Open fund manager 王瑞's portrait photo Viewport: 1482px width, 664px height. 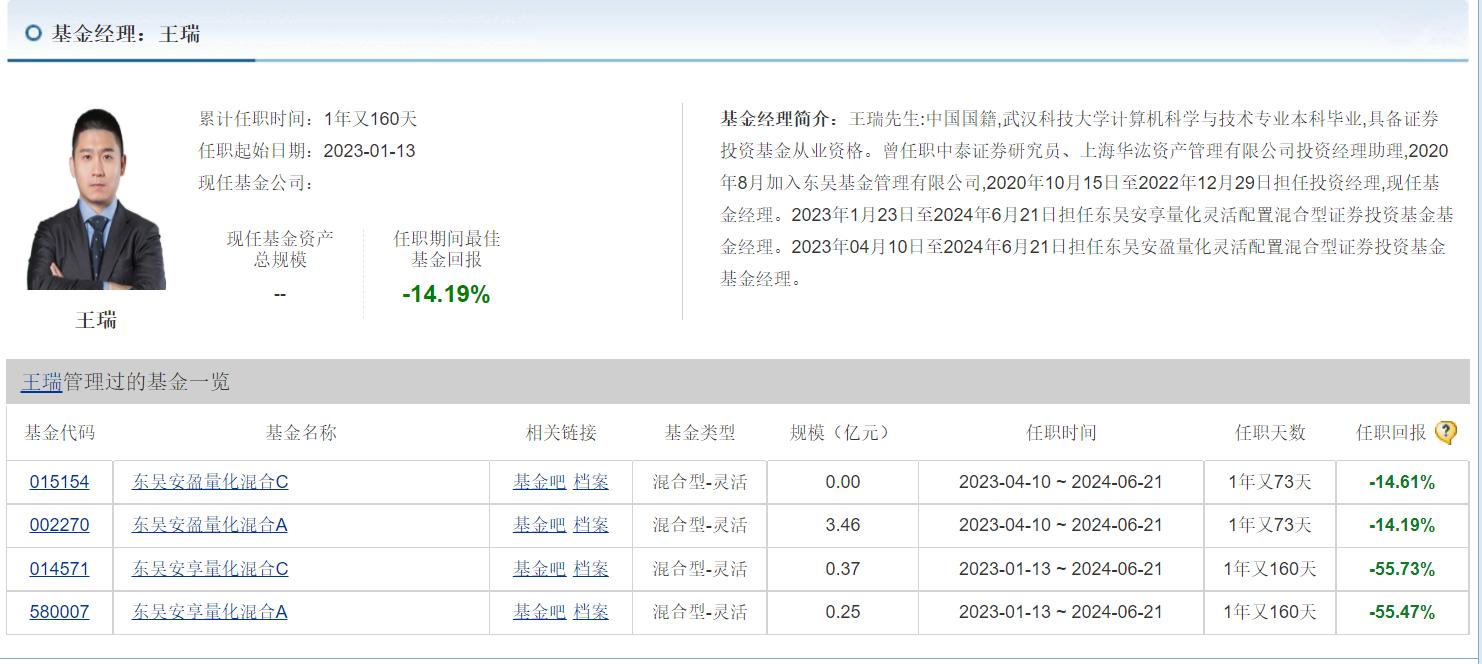[96, 200]
